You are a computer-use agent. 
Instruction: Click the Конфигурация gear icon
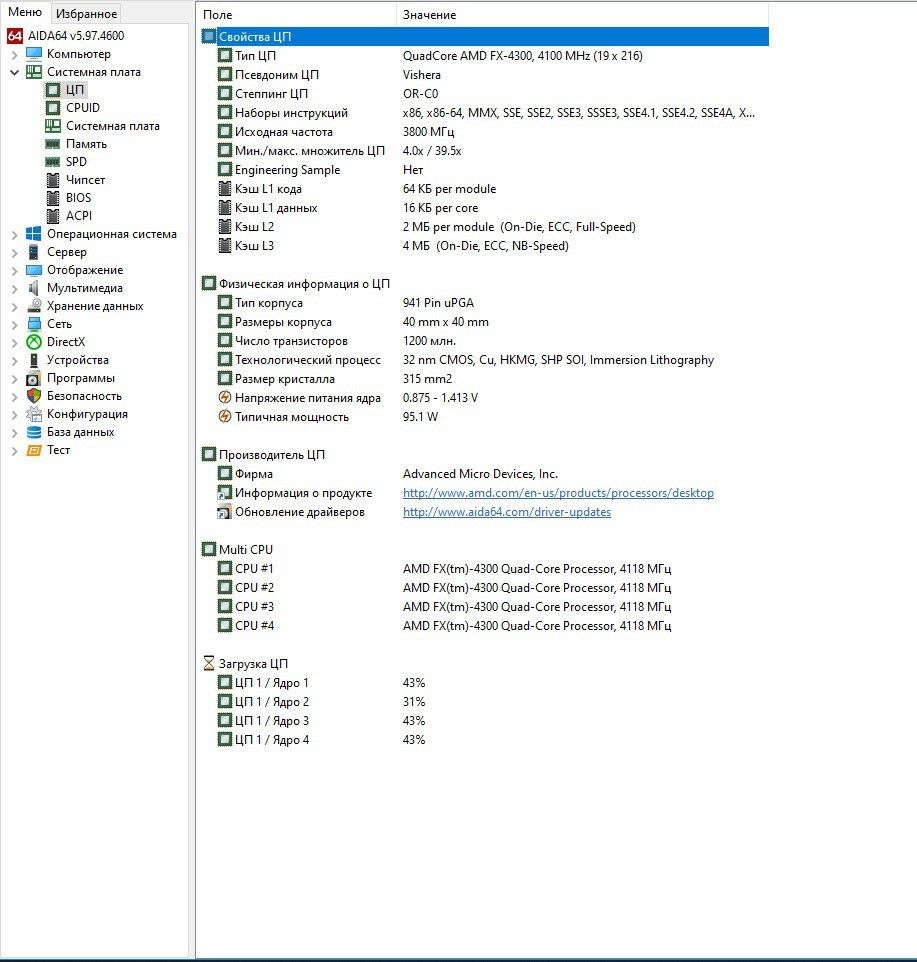click(x=34, y=414)
